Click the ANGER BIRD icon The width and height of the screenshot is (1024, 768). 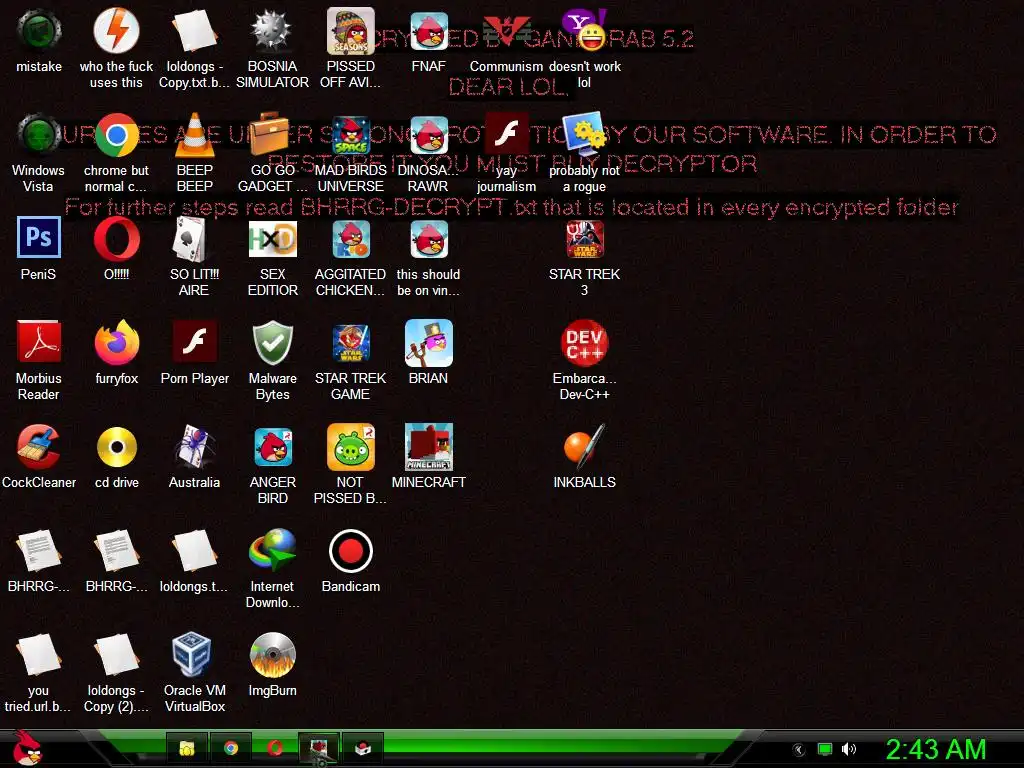(272, 447)
